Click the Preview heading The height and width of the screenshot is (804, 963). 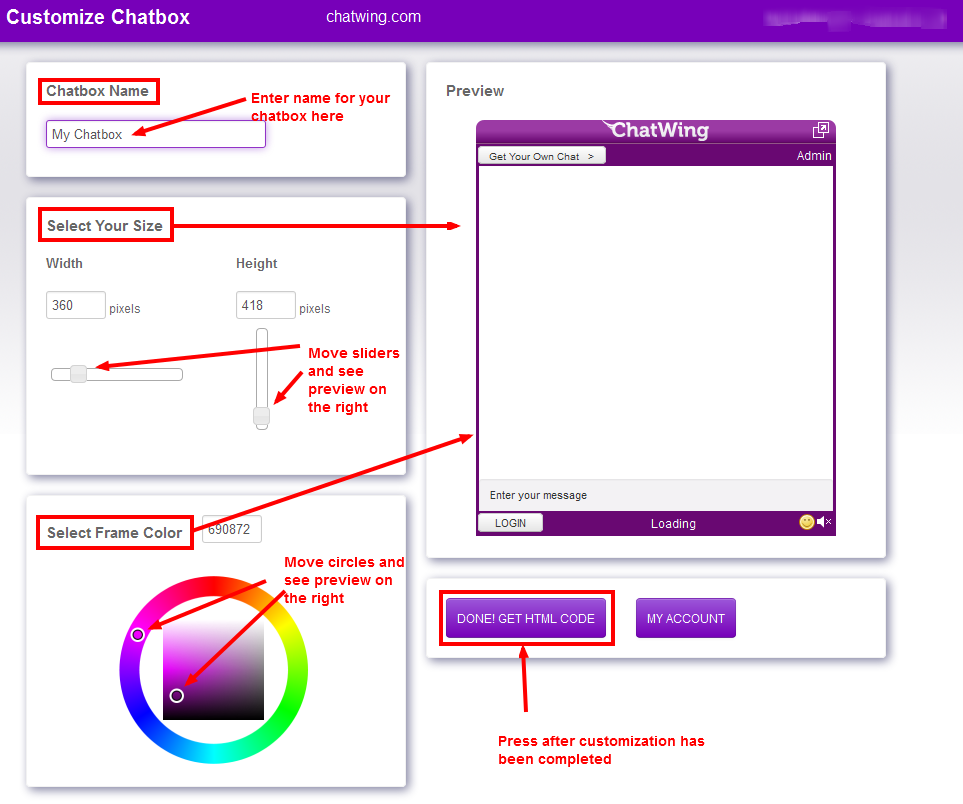coord(475,91)
